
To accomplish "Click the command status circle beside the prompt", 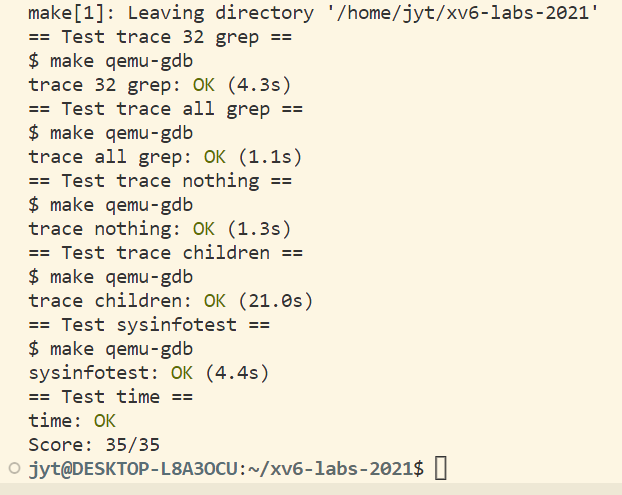I will pyautogui.click(x=12, y=468).
